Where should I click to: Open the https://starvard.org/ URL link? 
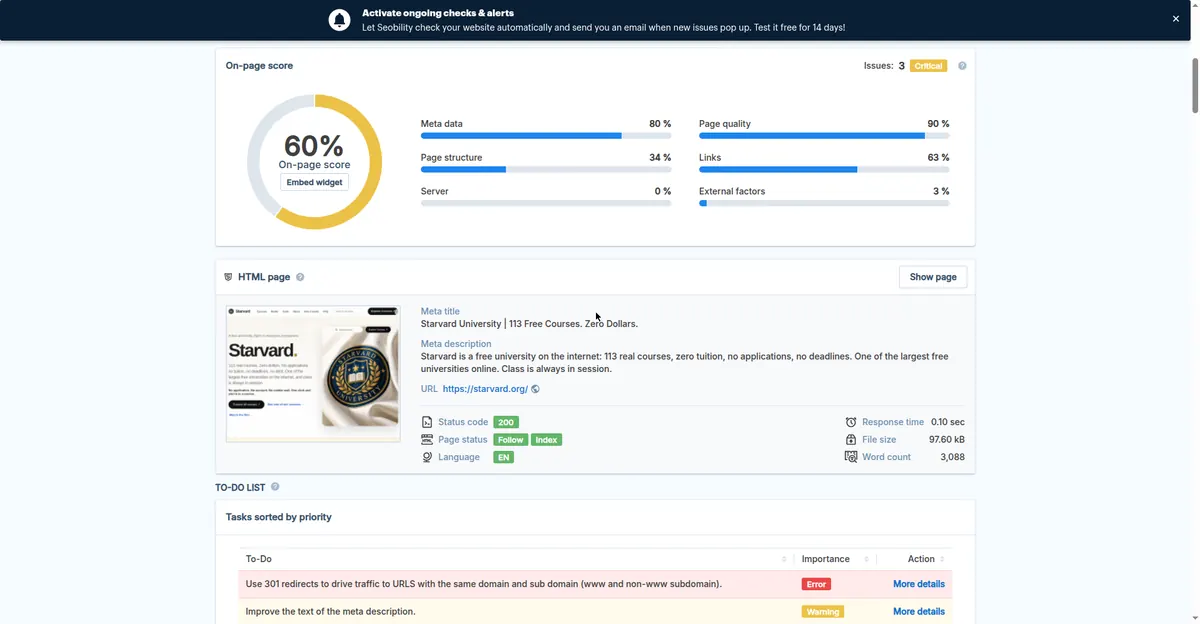click(485, 389)
